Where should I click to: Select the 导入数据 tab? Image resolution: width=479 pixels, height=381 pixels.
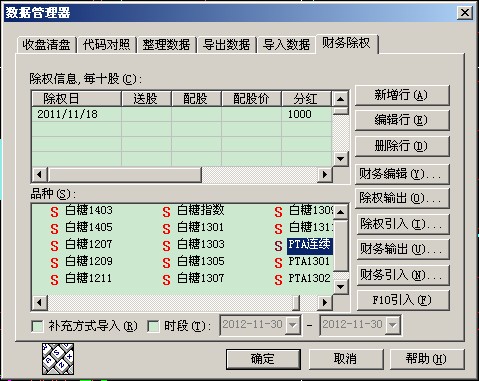[286, 44]
